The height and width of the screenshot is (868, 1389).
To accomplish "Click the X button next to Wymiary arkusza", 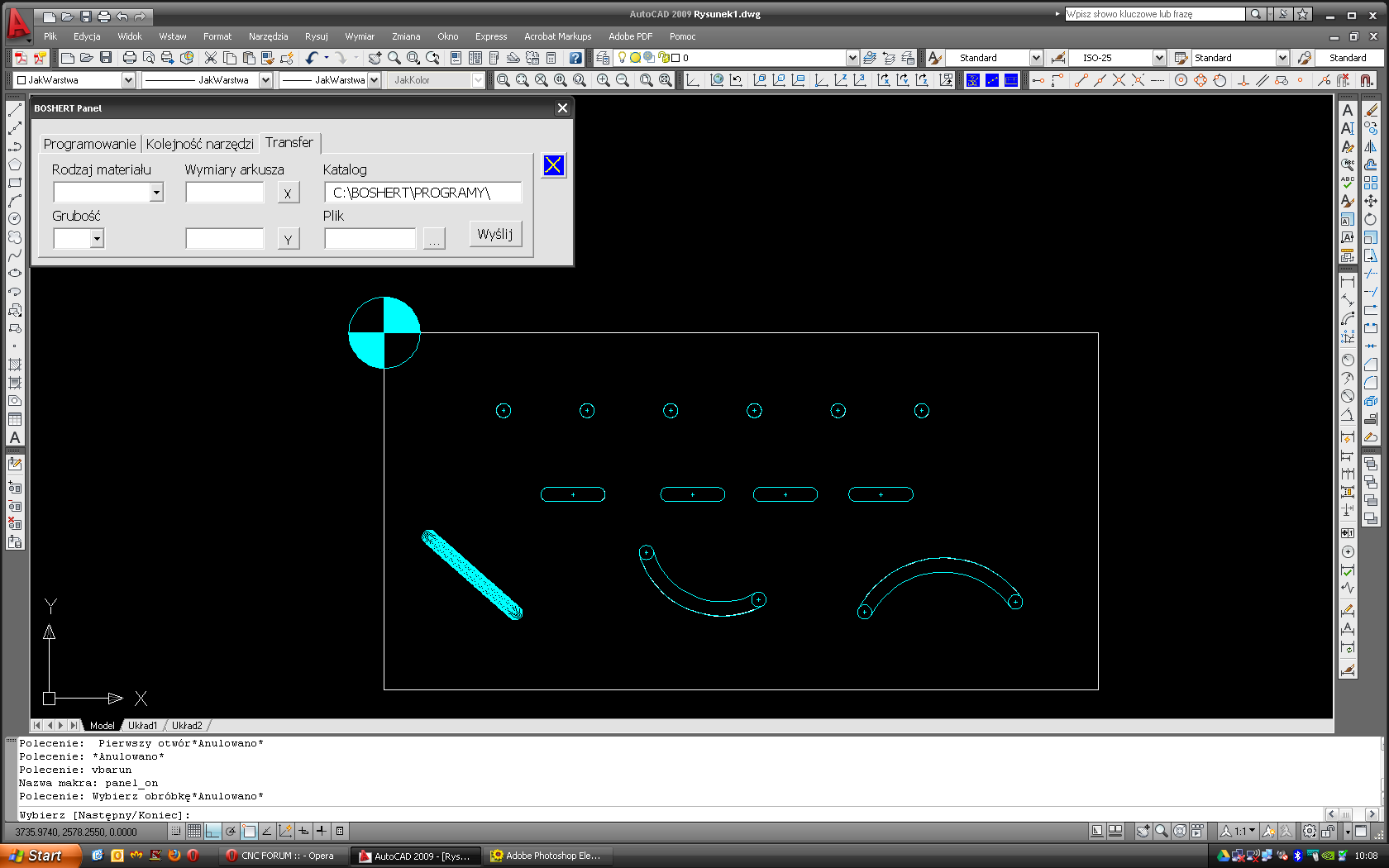I will click(x=288, y=193).
